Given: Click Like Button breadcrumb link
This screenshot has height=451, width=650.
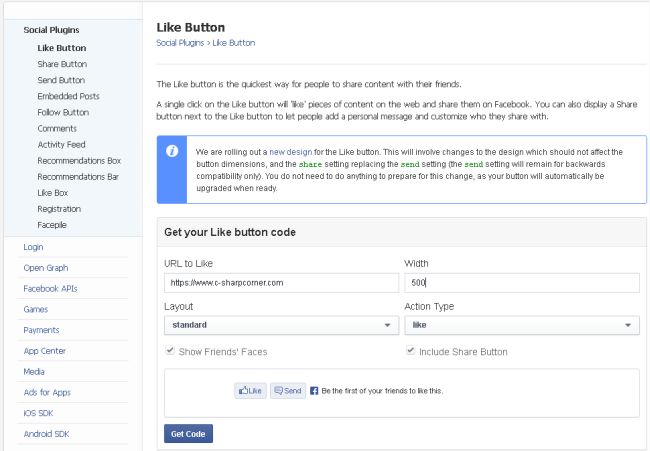Looking at the screenshot, I should tap(234, 43).
